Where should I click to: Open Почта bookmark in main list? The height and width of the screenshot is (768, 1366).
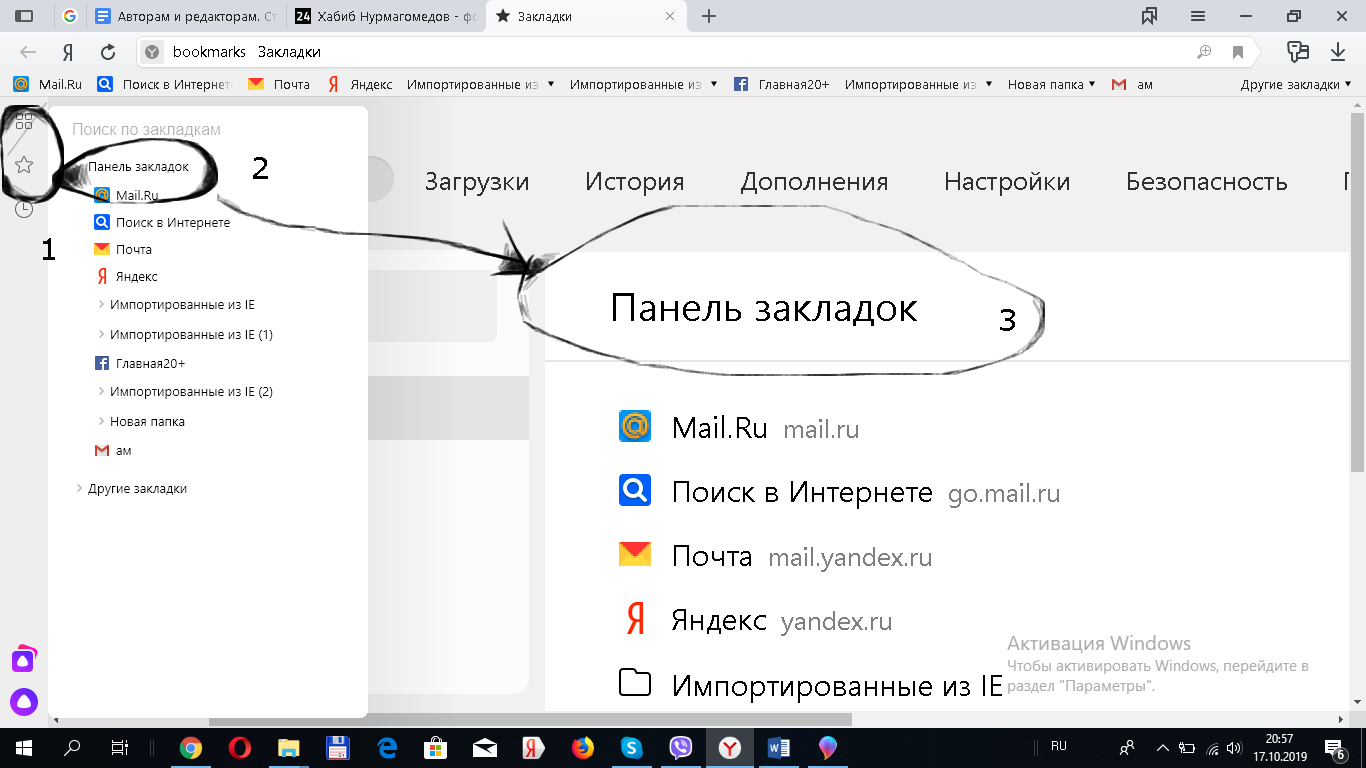pos(712,556)
